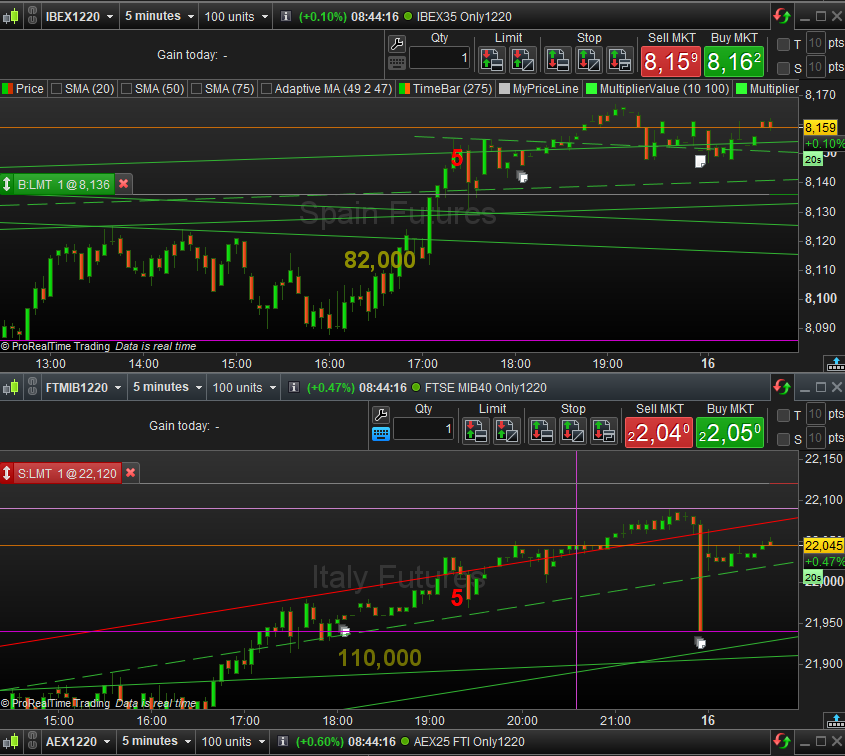The image size is (845, 756).
Task: Open FTMIB1220 instrument dropdown
Action: (x=84, y=387)
